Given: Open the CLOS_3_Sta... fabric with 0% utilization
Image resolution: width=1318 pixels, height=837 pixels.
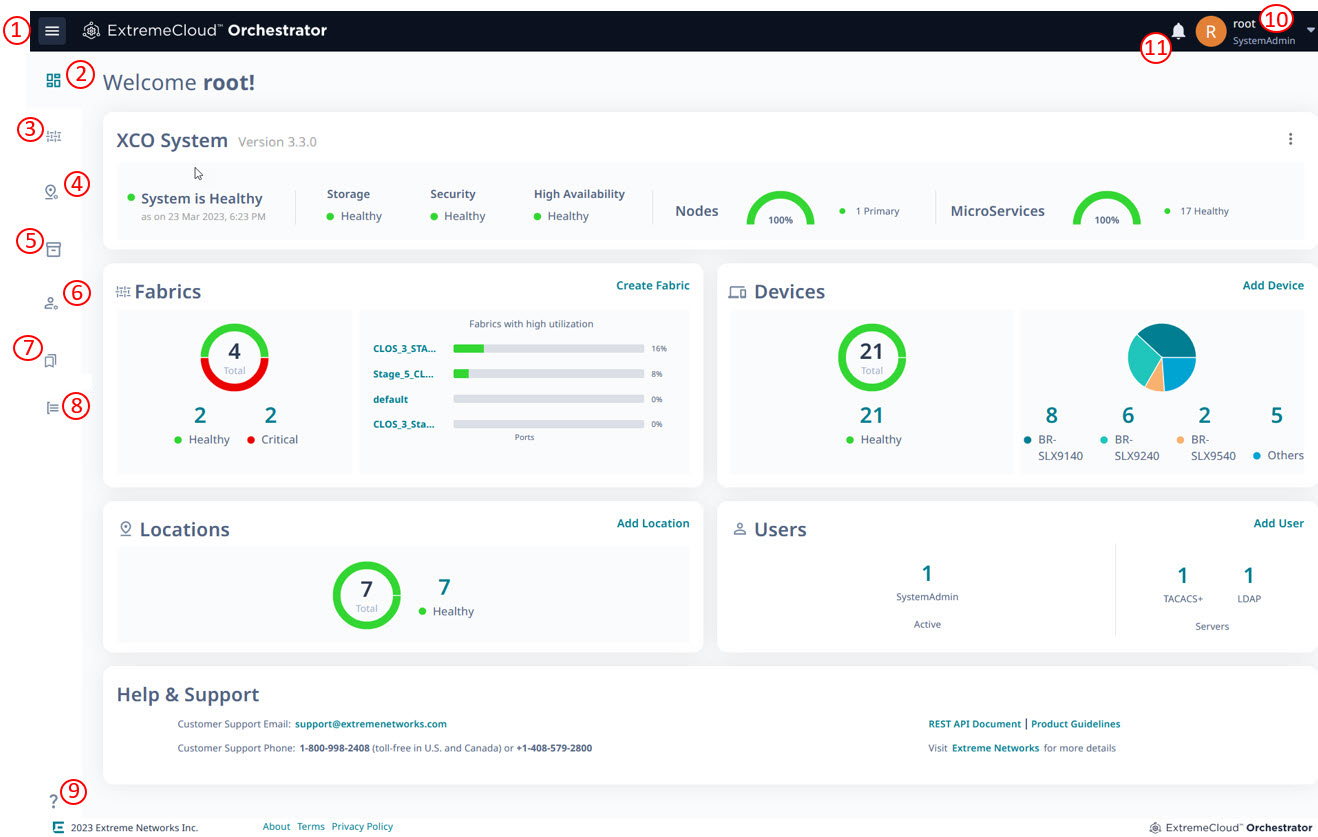Looking at the screenshot, I should click(404, 424).
